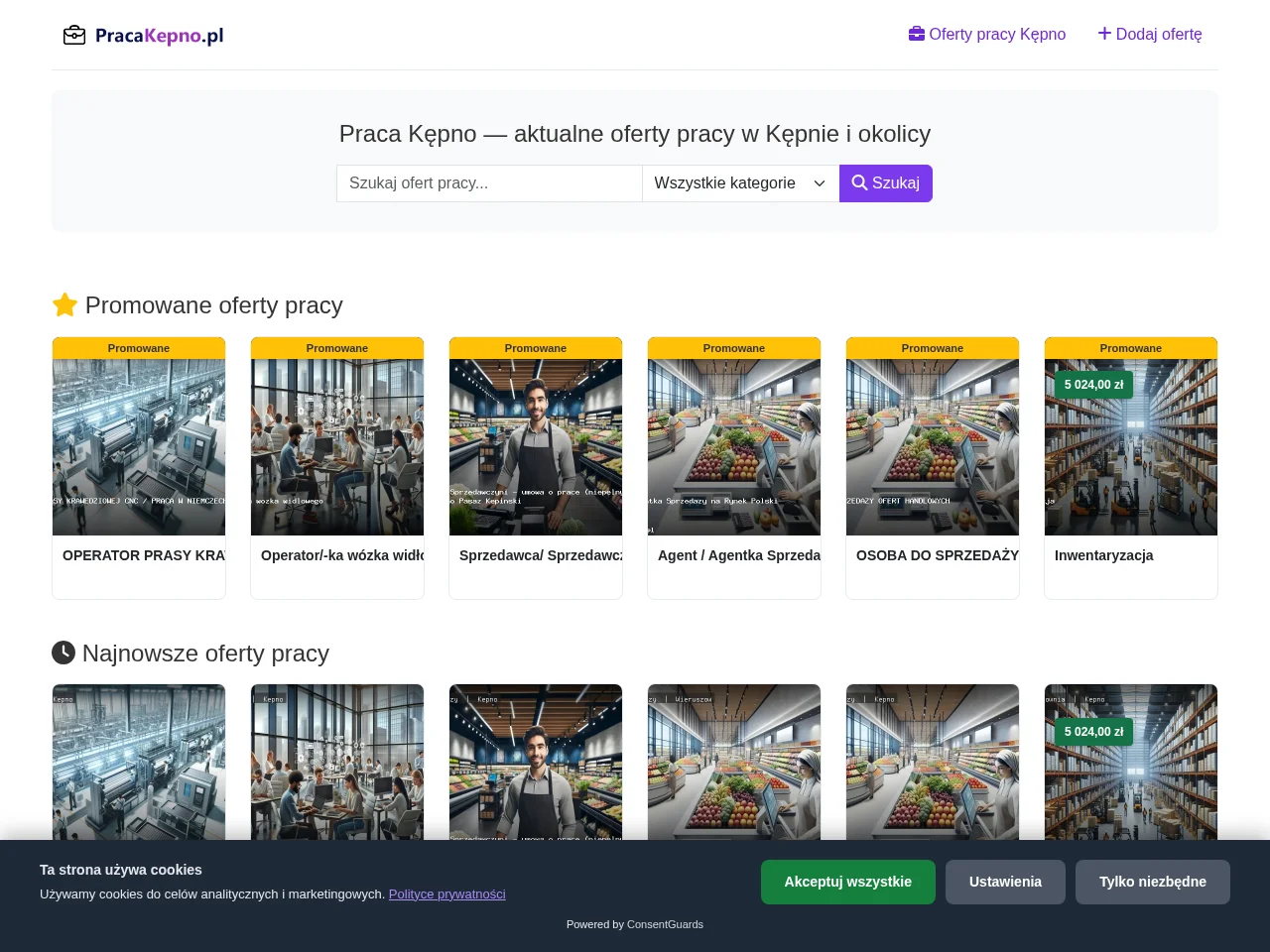Click Powered by ConsentGuards text
The width and height of the screenshot is (1270, 952).
click(x=635, y=924)
